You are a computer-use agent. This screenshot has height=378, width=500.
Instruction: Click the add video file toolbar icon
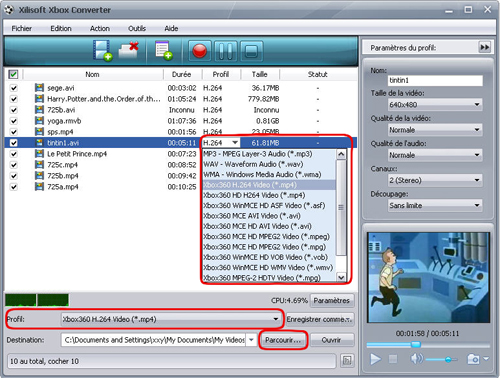[x=102, y=51]
